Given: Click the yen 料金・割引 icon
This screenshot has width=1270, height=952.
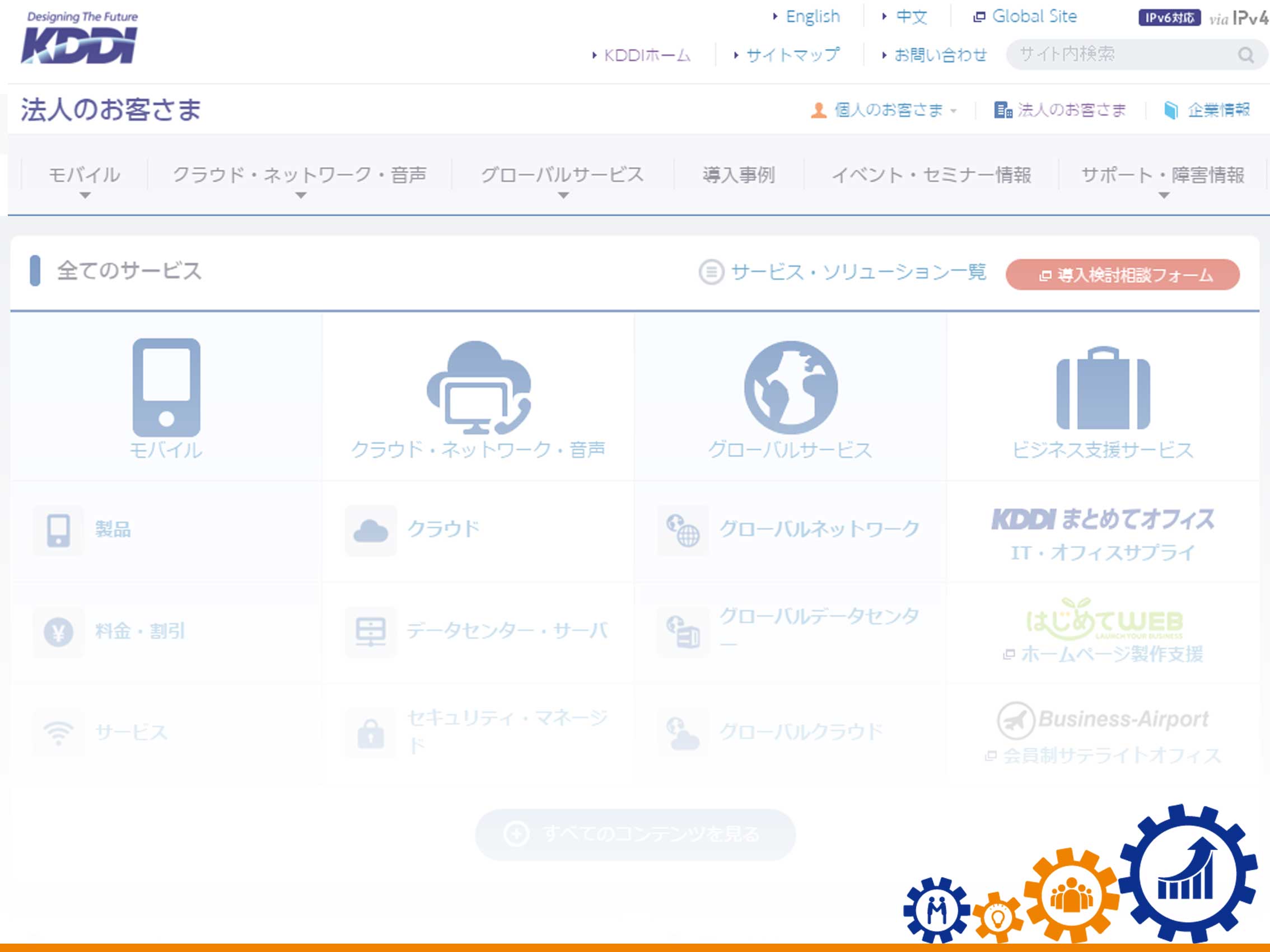Looking at the screenshot, I should coord(59,632).
